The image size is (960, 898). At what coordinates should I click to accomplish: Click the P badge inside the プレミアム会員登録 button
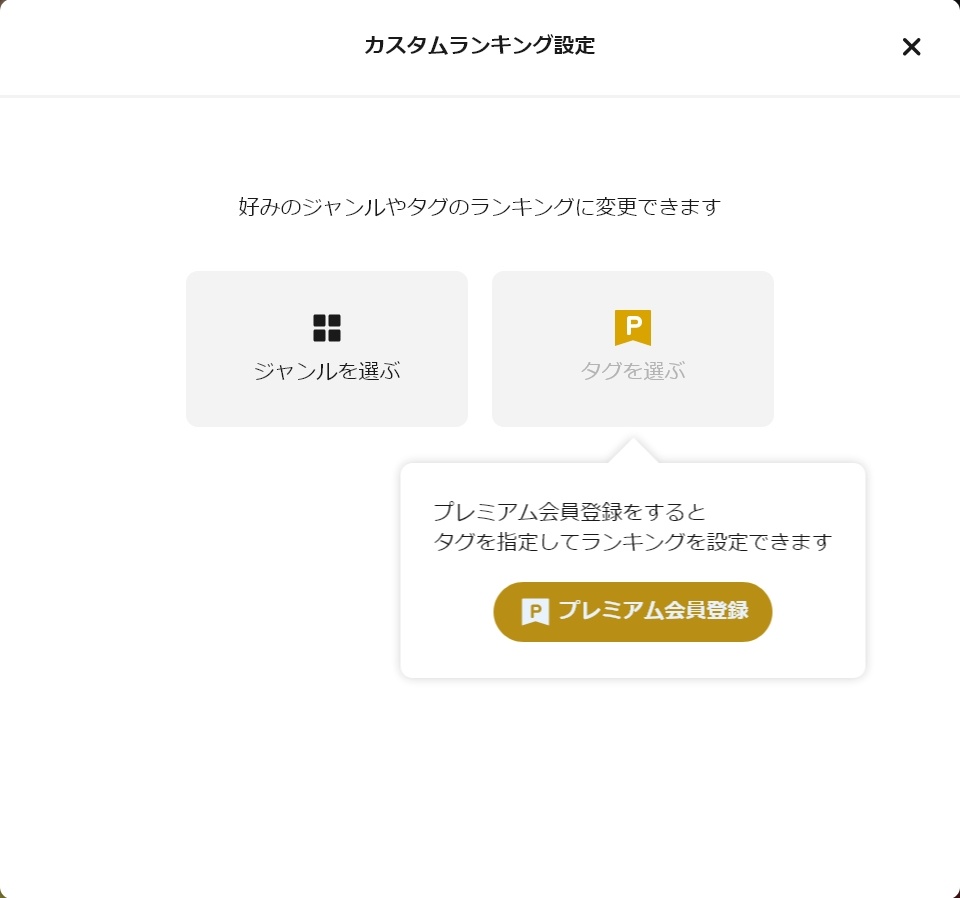[x=536, y=612]
